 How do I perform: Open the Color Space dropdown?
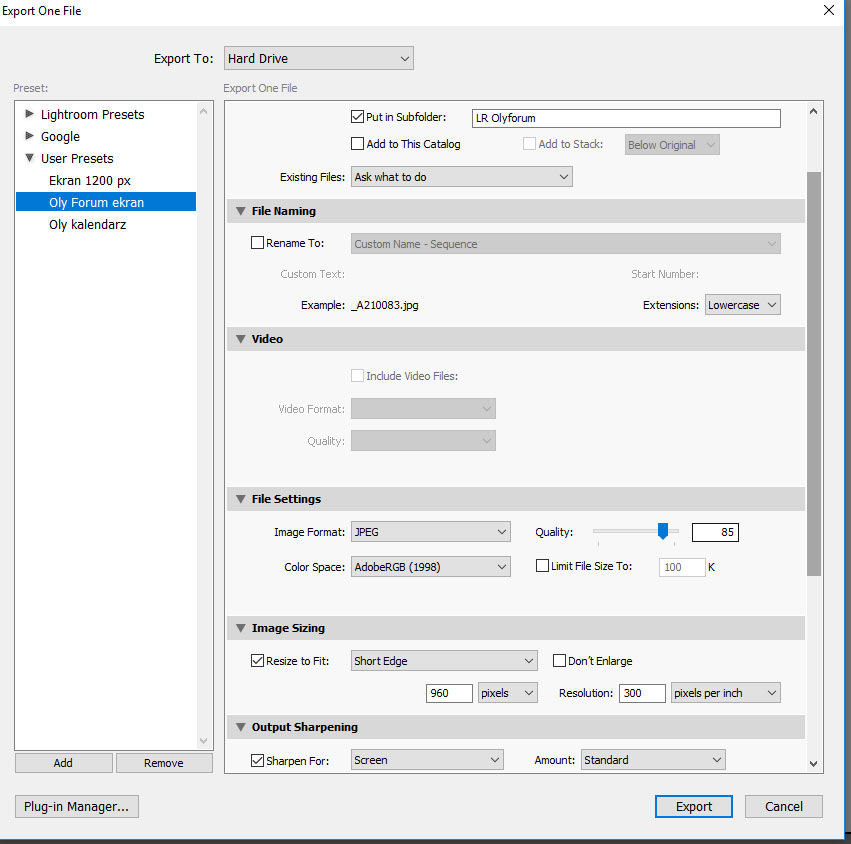pyautogui.click(x=431, y=567)
